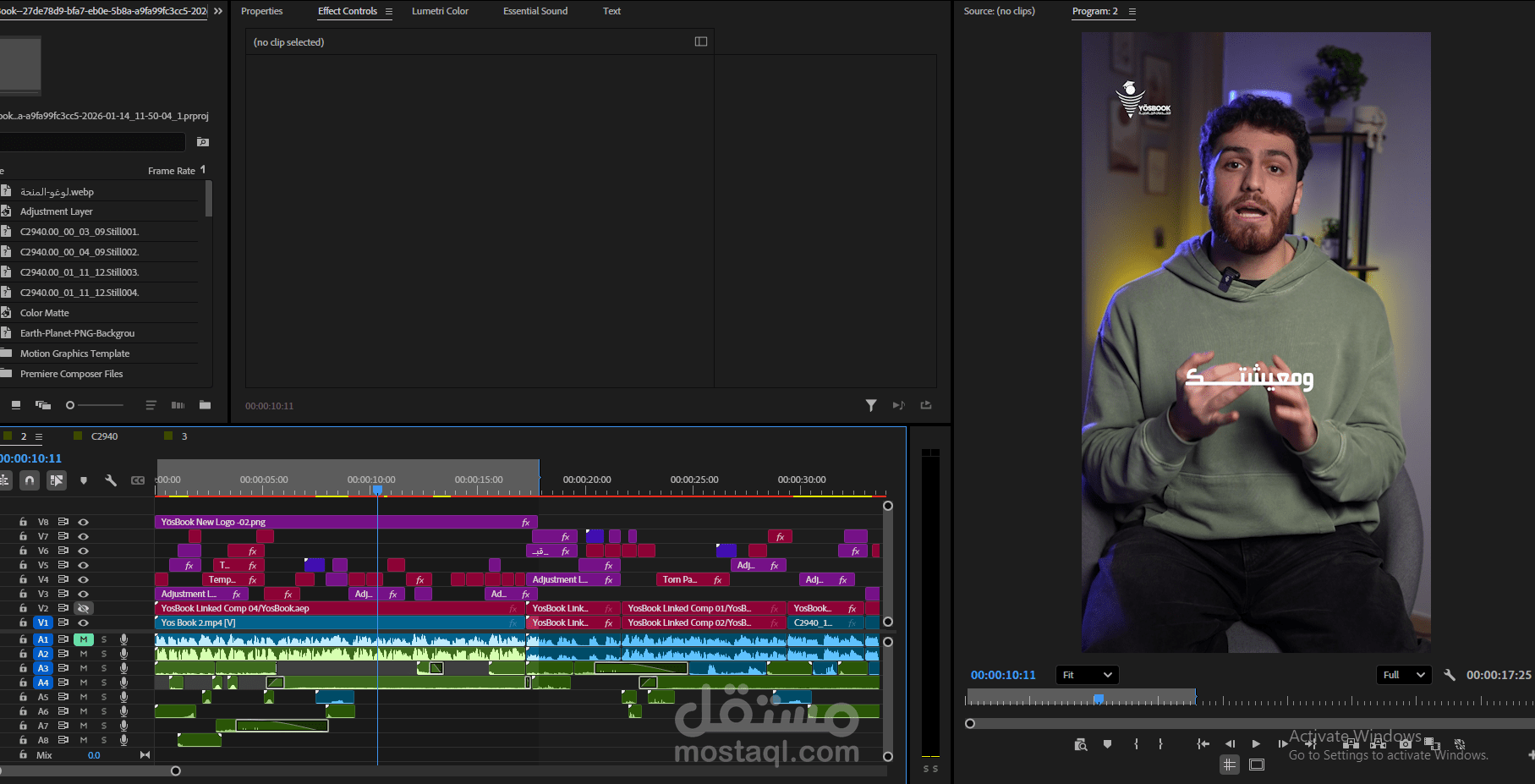1535x784 pixels.
Task: Click Mix track volume value 0.0
Action: pos(94,755)
